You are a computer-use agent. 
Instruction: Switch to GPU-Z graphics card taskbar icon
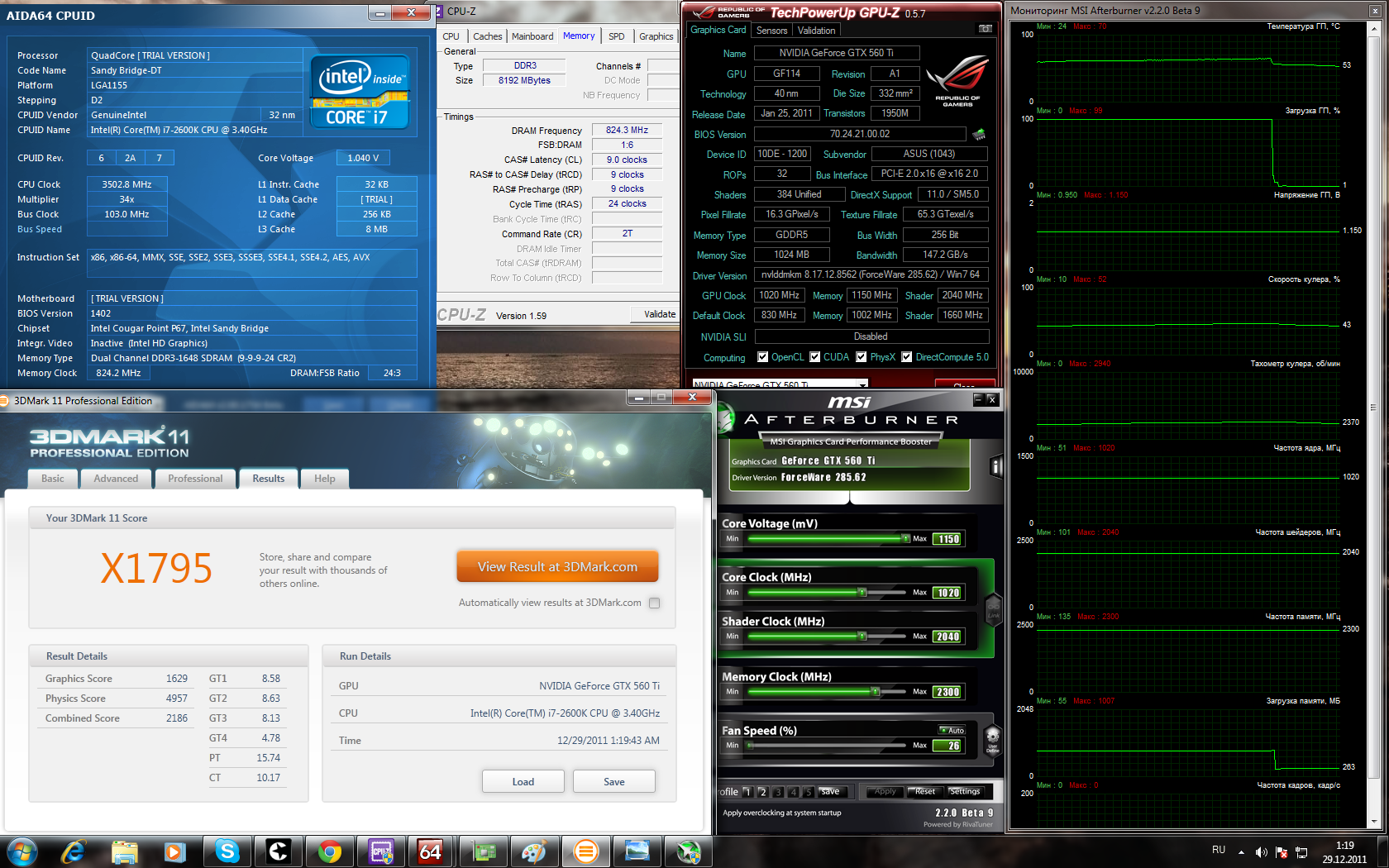(483, 851)
